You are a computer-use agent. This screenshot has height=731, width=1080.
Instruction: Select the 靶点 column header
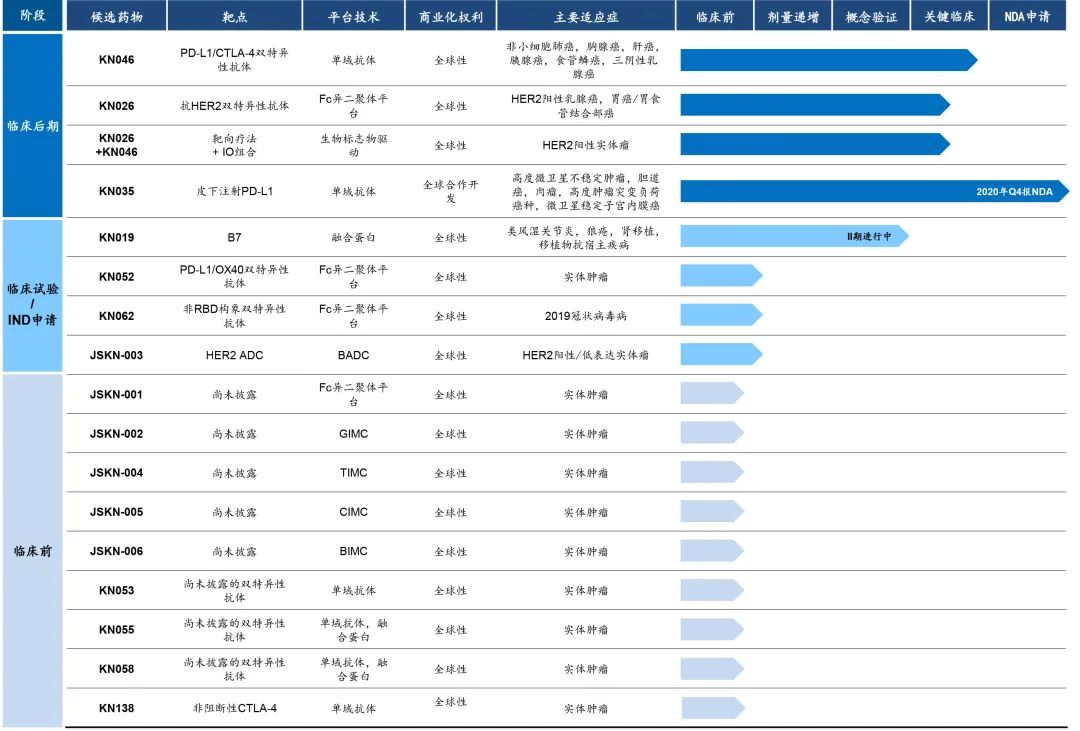point(234,18)
